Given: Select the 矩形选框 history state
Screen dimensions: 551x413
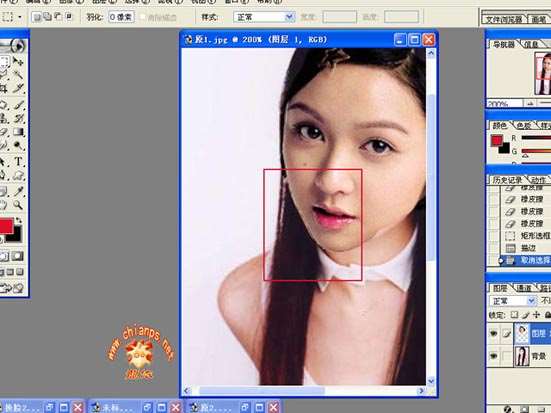Looking at the screenshot, I should click(526, 236).
